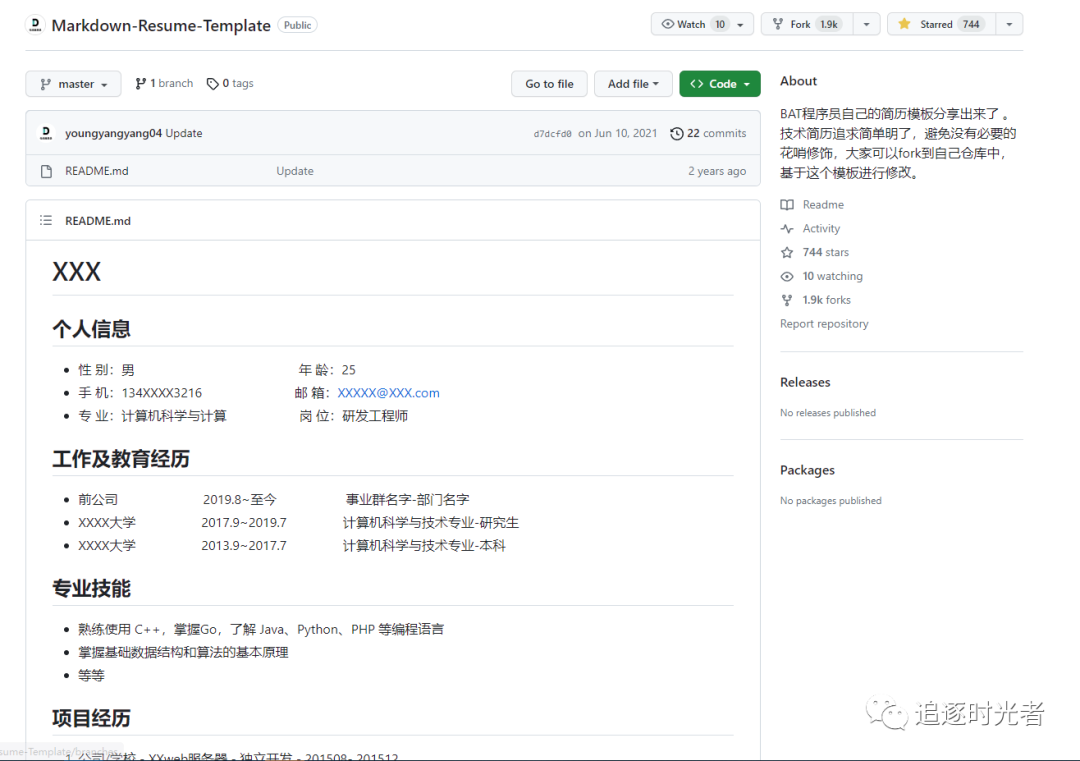Click the XXX resume title heading
This screenshot has width=1080, height=761.
coord(76,272)
